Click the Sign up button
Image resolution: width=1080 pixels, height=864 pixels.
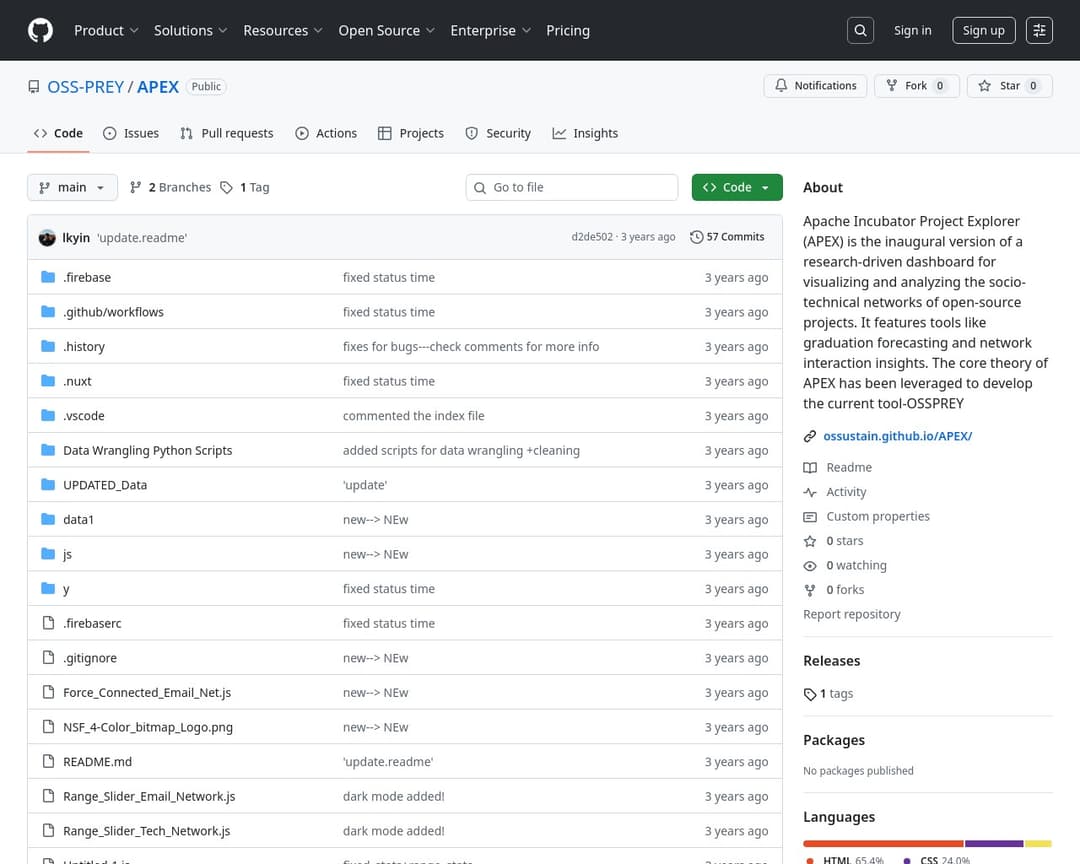983,30
